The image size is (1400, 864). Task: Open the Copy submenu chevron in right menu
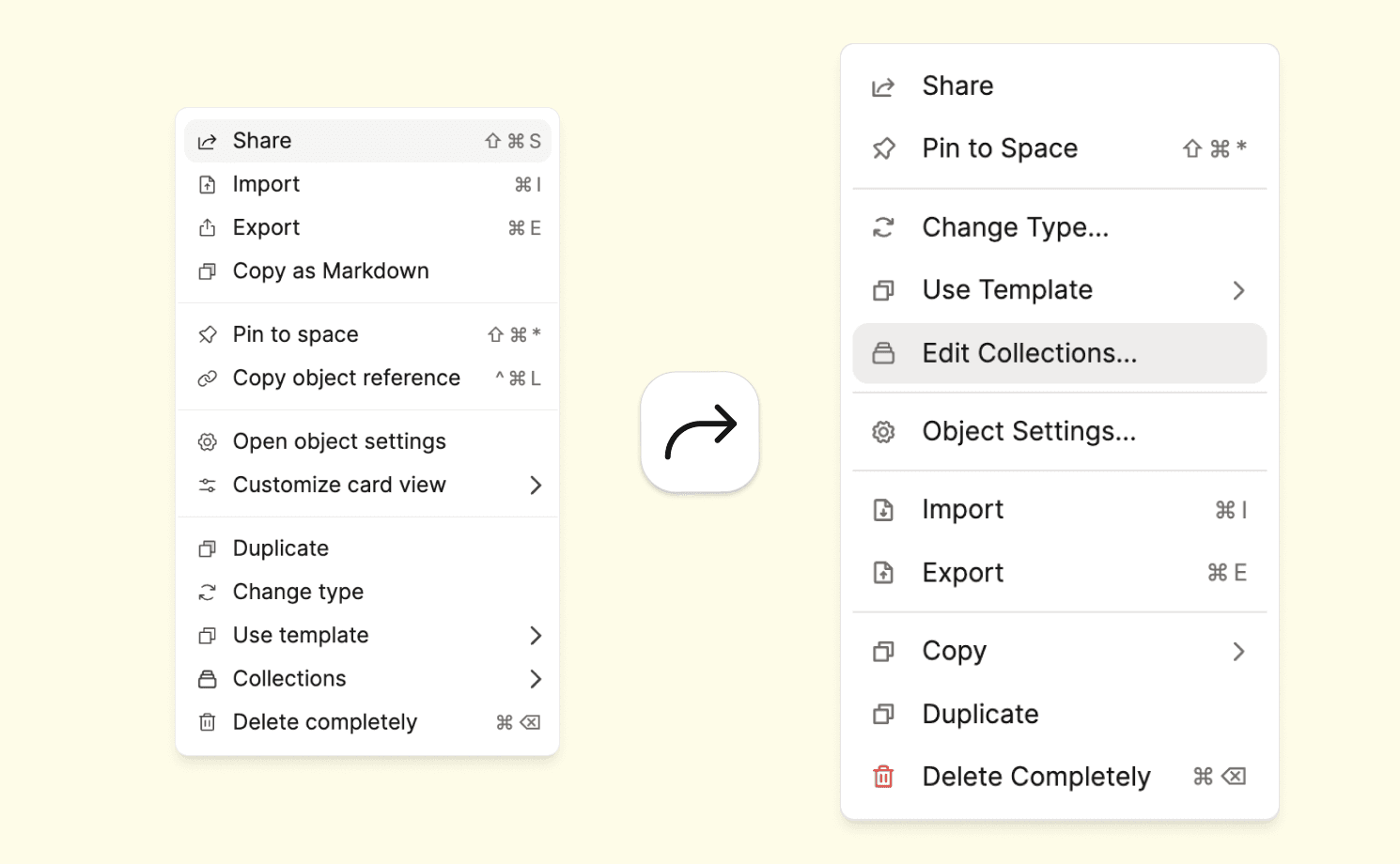coord(1238,652)
